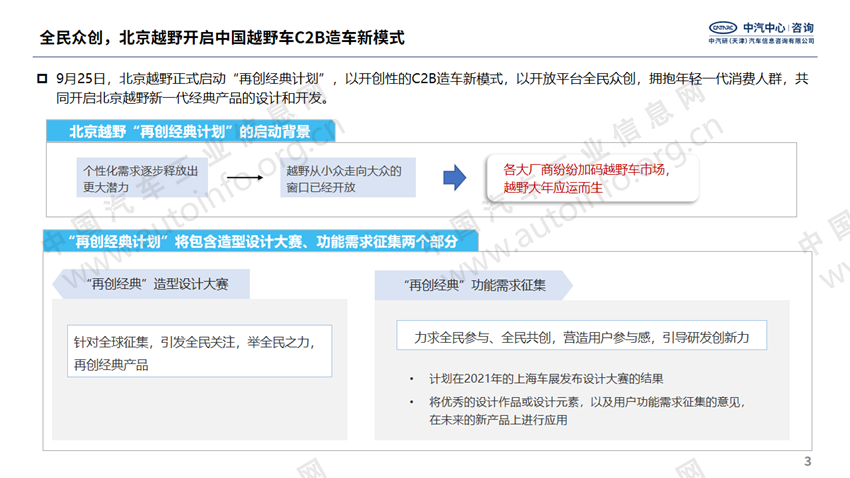Click the 北京越野“再创经典计划”的启动背景 header
Viewport: 850px width, 478px height.
[x=191, y=131]
